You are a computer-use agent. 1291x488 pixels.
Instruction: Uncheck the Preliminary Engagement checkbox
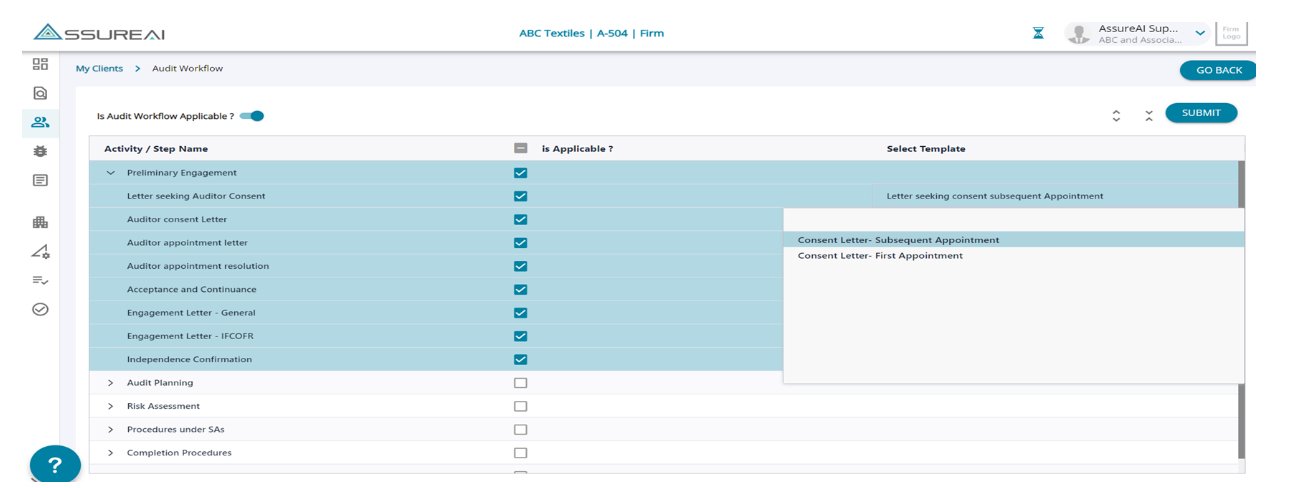point(520,172)
